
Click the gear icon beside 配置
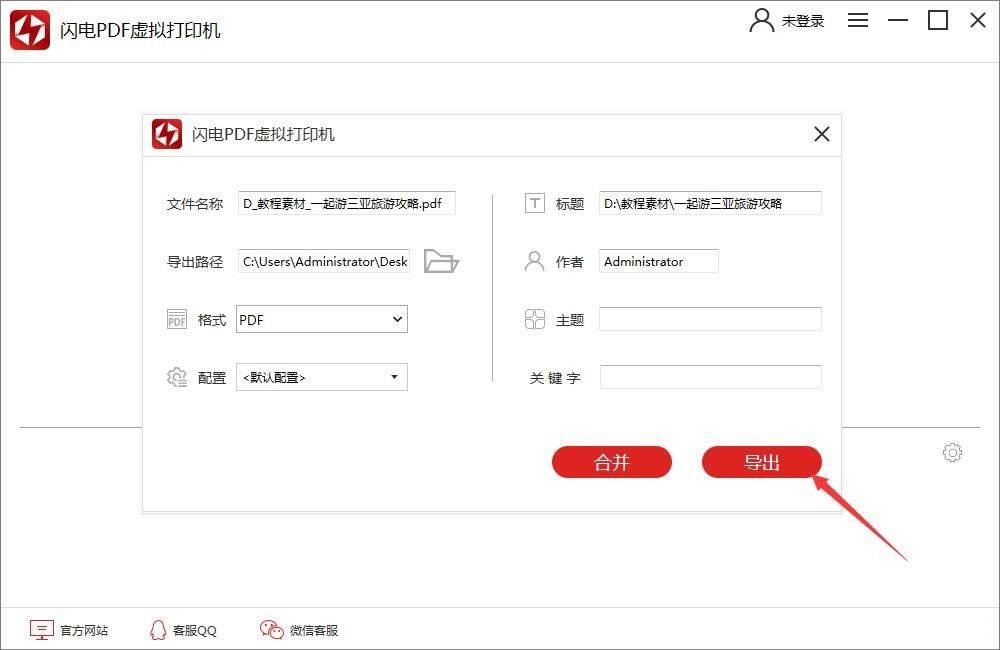tap(177, 377)
